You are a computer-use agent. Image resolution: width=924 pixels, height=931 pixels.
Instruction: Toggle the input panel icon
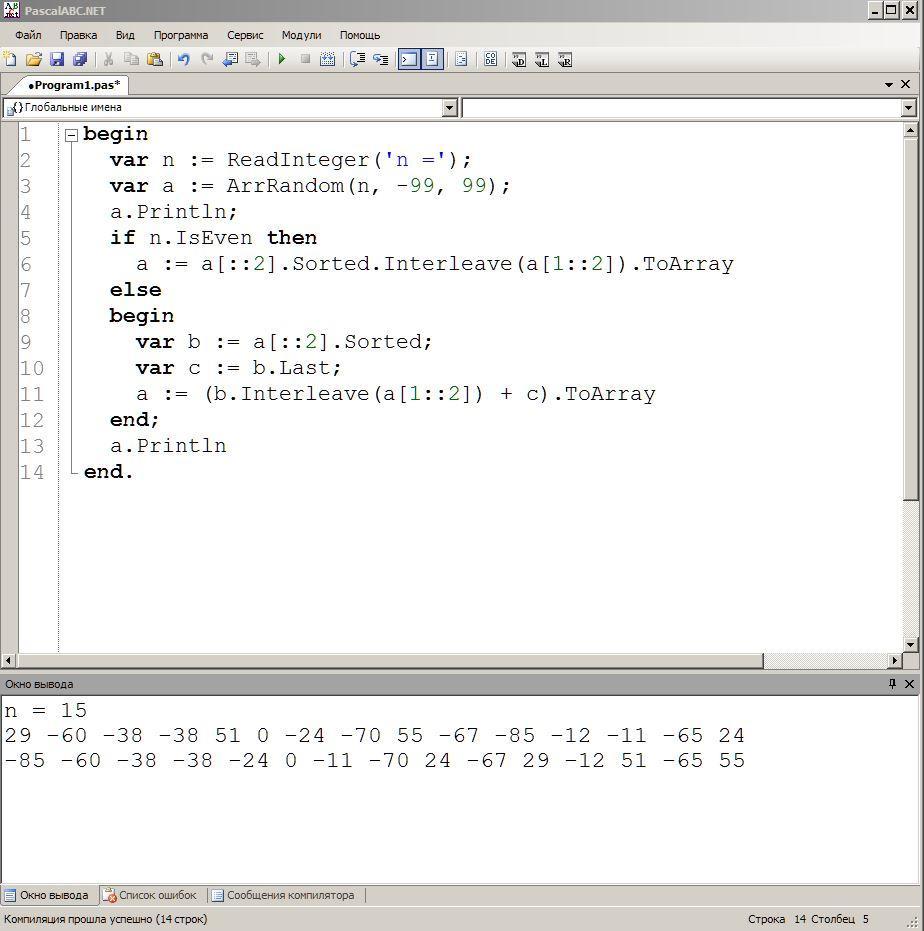432,59
